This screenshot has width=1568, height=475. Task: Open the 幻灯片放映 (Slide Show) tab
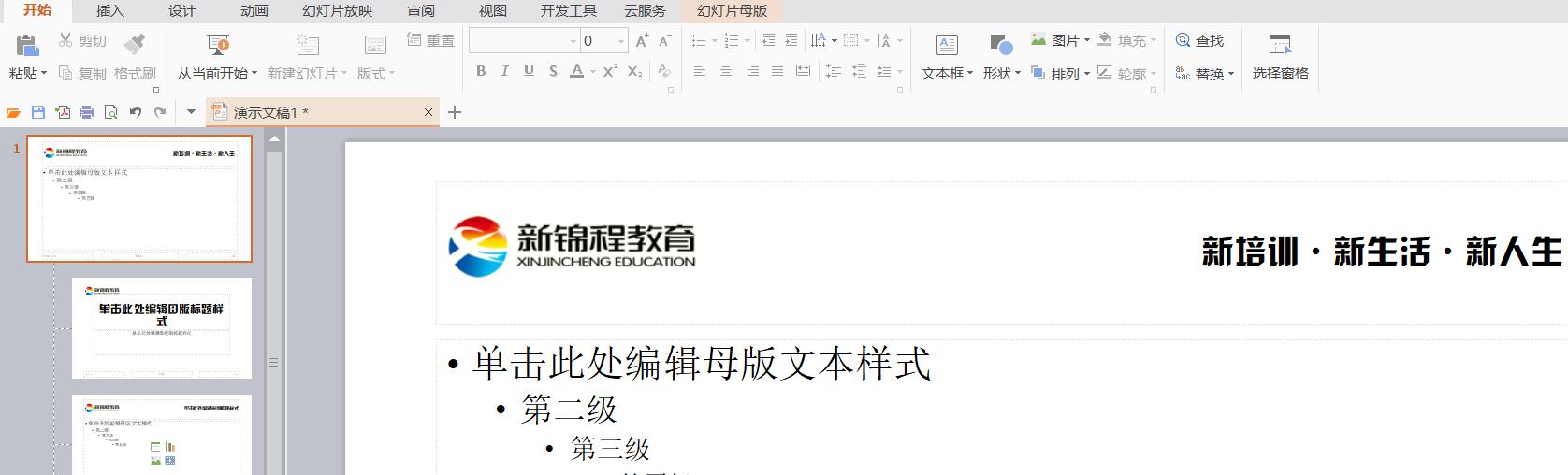337,11
